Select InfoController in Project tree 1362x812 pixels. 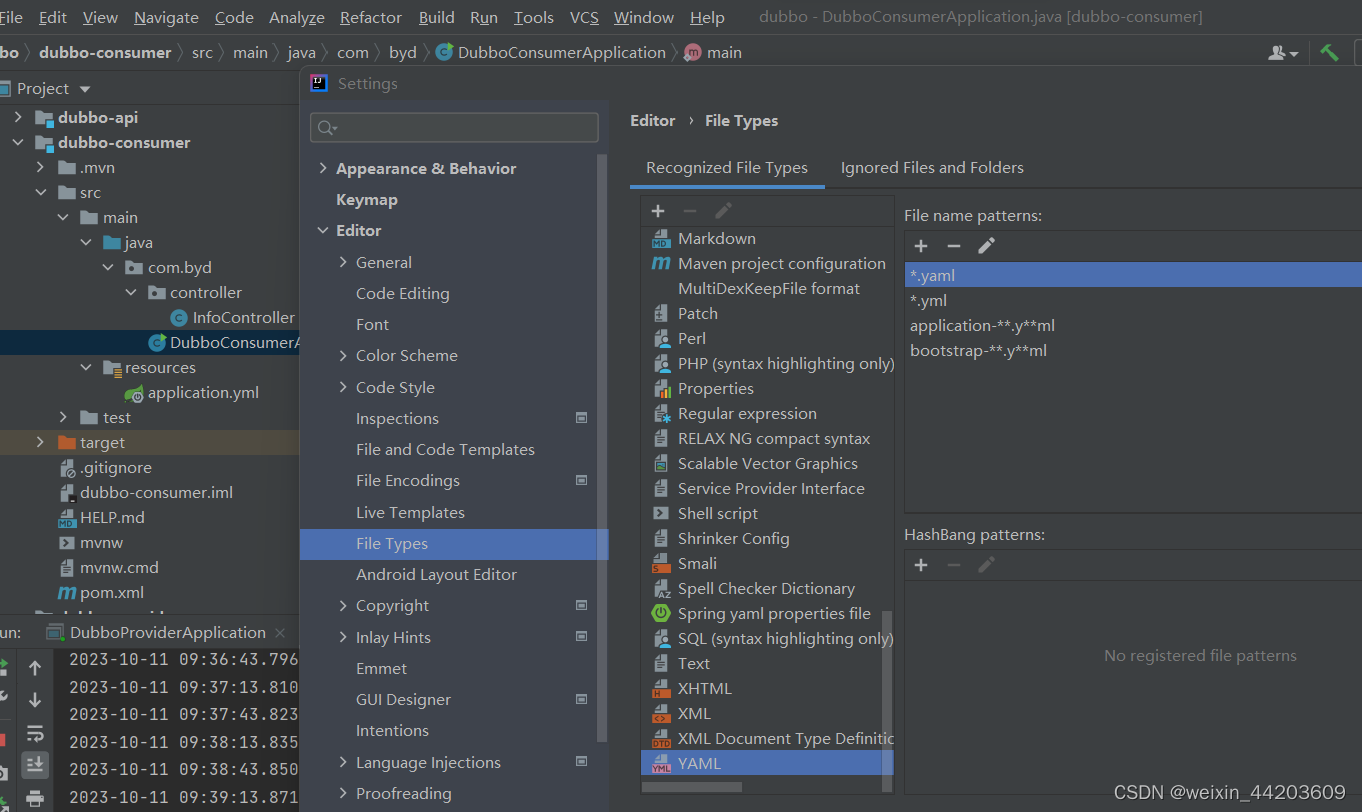coord(244,317)
